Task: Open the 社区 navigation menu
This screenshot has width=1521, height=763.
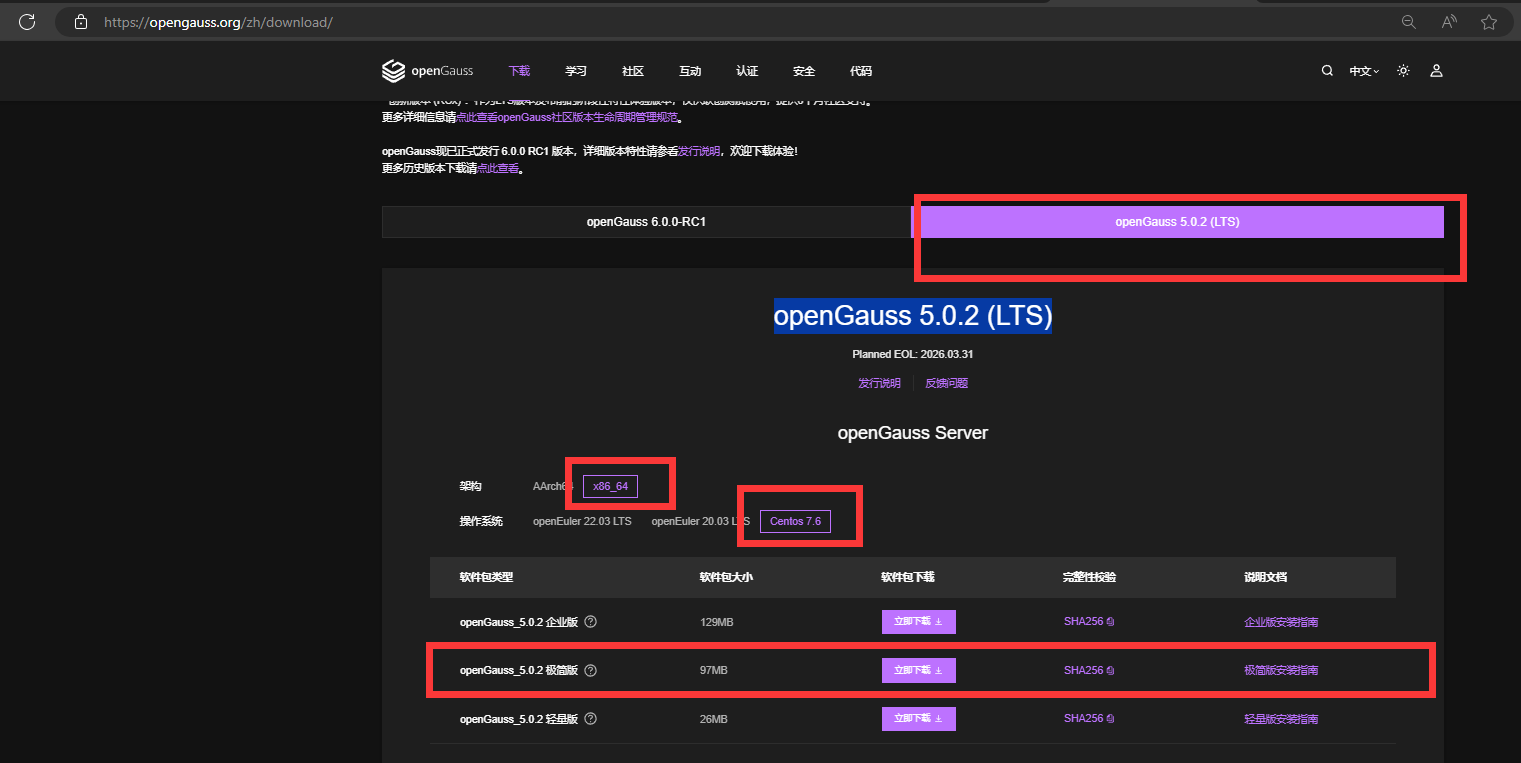Action: coord(633,71)
